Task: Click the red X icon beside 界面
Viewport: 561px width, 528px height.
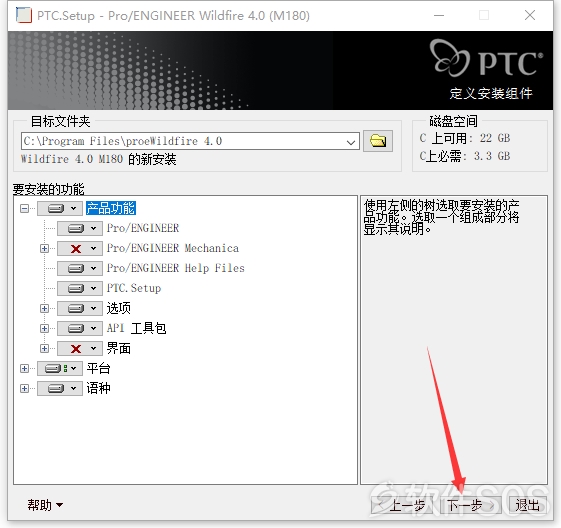Action: click(x=77, y=348)
